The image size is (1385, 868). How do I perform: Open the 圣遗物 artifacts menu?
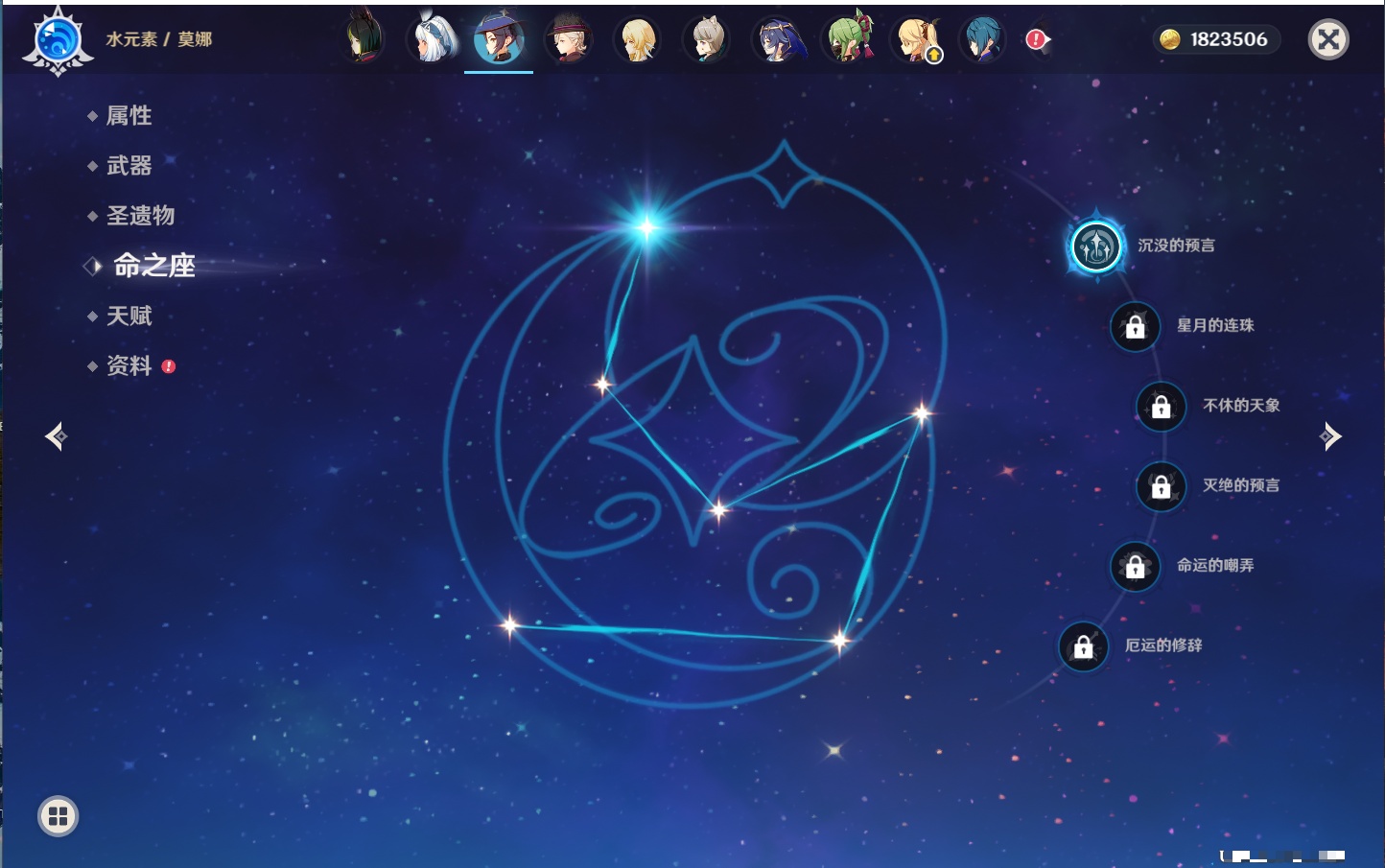140,216
